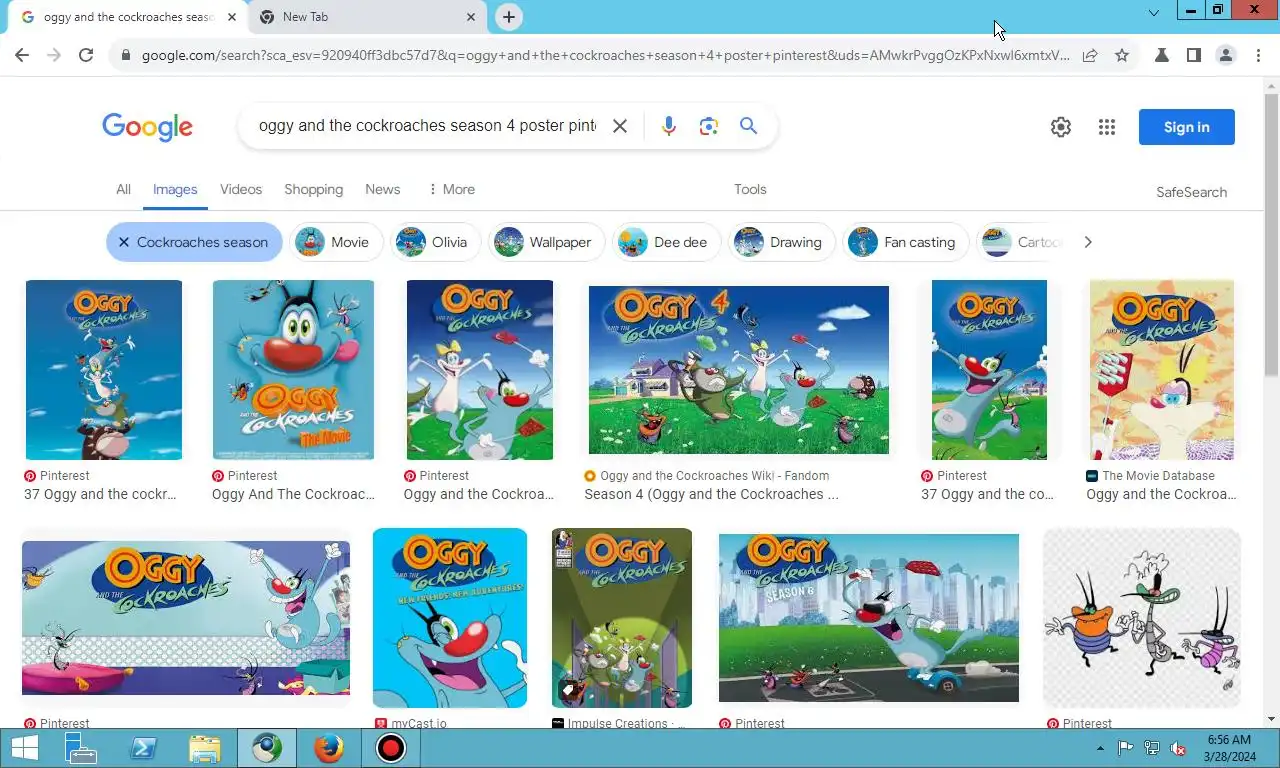Show hidden system tray icons arrow
Image resolution: width=1280 pixels, height=768 pixels.
(x=1101, y=748)
